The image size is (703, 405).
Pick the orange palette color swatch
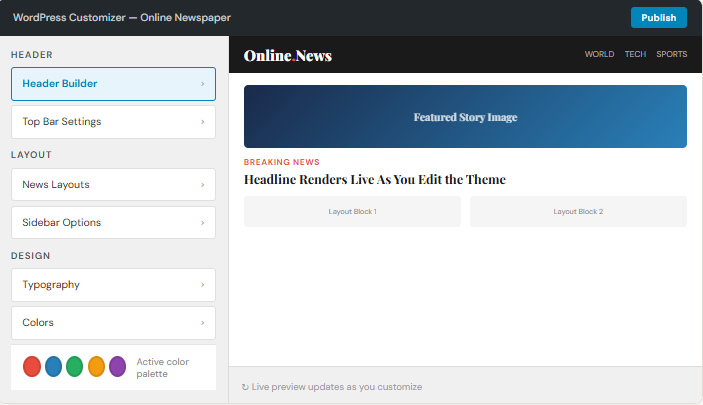pos(96,366)
